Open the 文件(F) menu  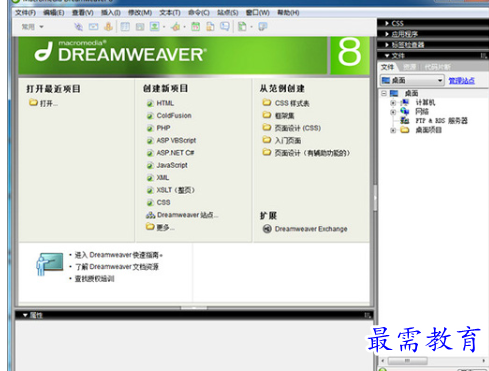25,13
